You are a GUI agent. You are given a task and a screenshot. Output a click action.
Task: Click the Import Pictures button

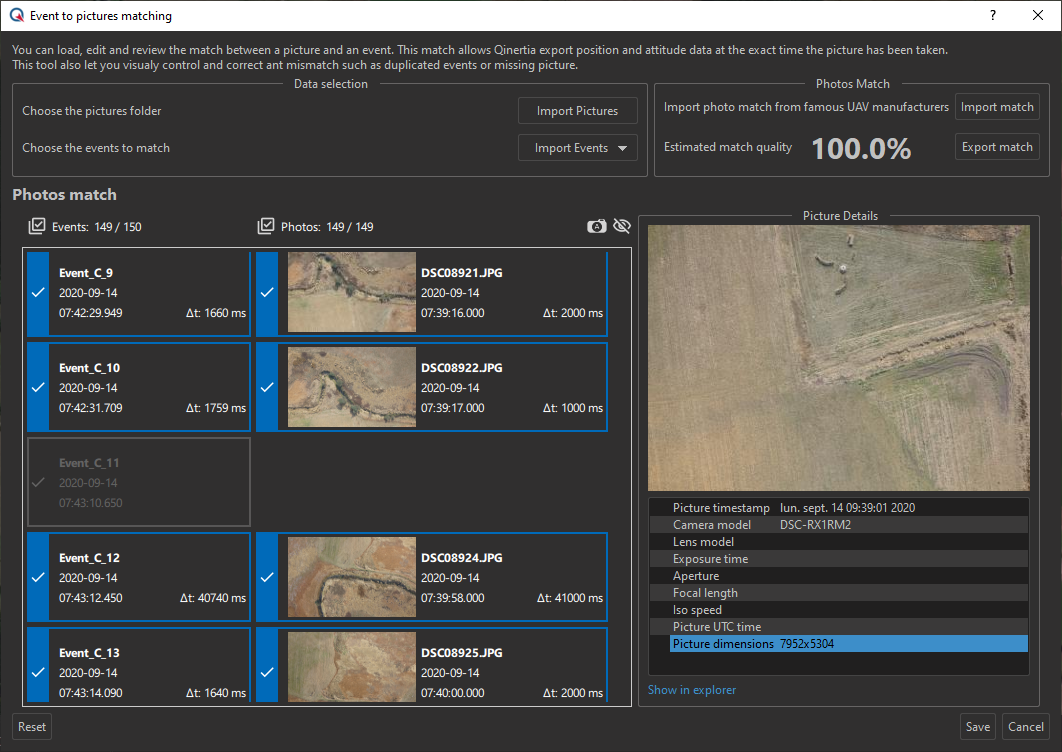click(577, 111)
